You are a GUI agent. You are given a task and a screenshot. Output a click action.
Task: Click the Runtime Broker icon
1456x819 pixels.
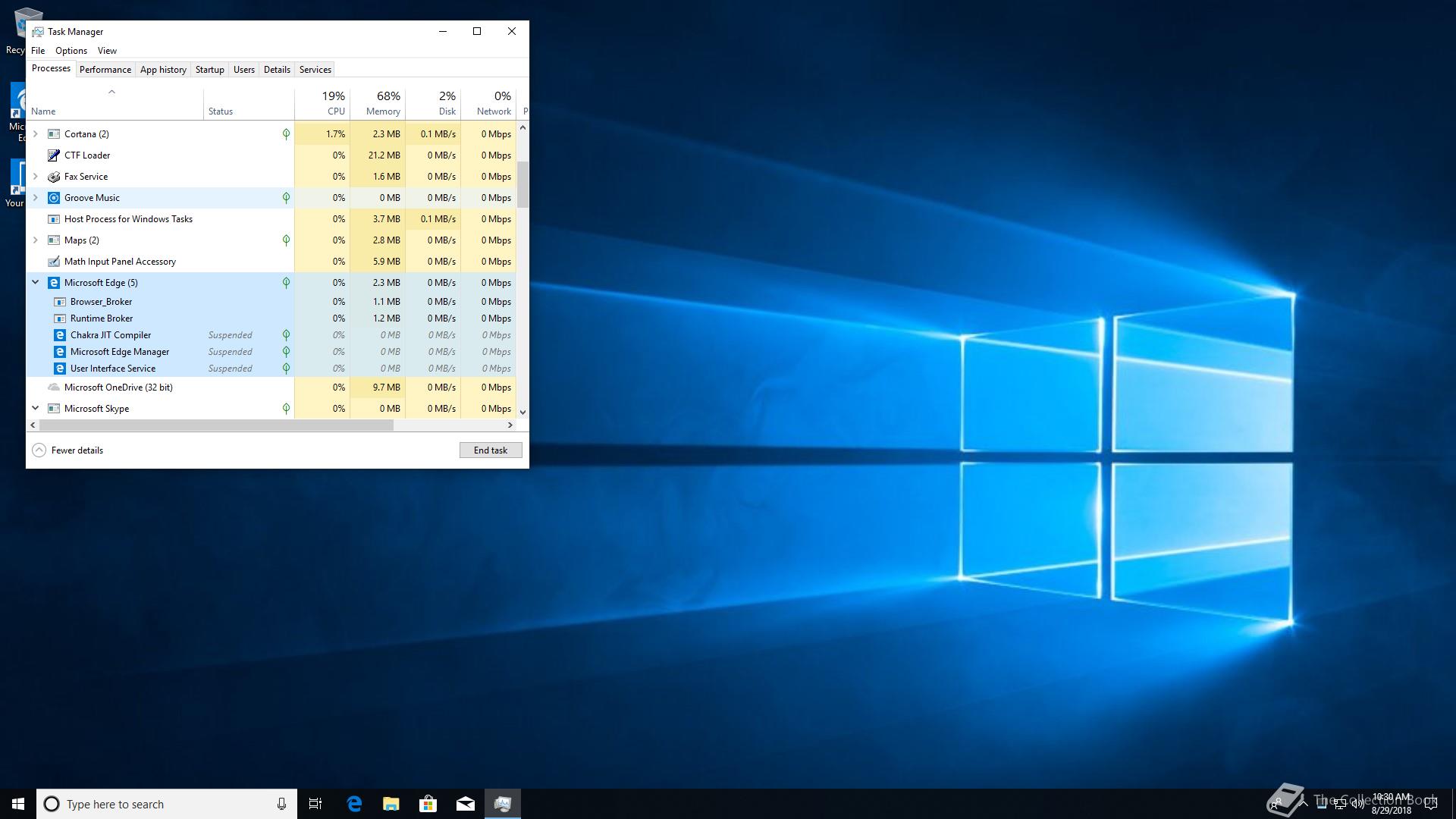click(60, 318)
